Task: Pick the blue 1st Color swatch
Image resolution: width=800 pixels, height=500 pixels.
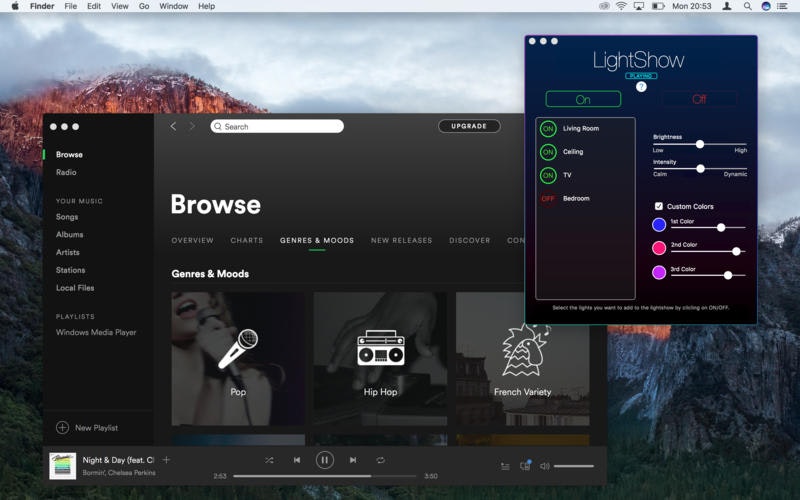Action: pos(659,224)
